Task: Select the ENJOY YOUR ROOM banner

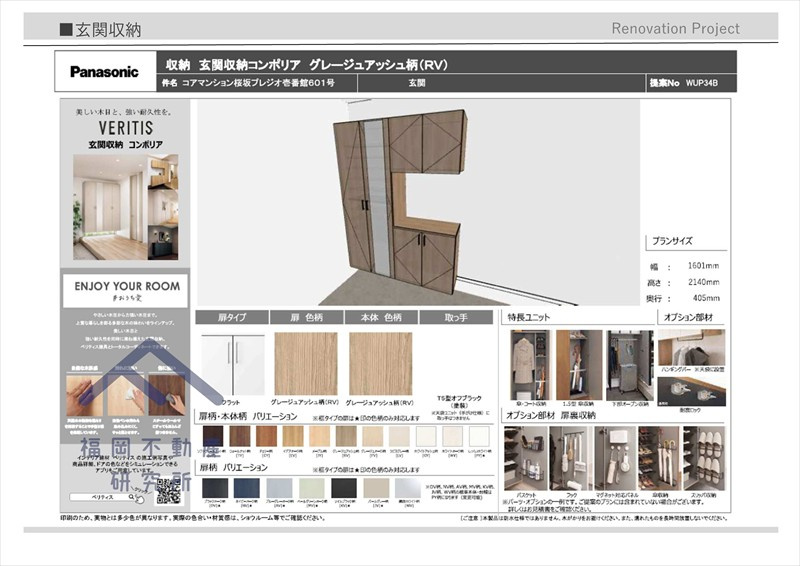Action: pos(126,291)
